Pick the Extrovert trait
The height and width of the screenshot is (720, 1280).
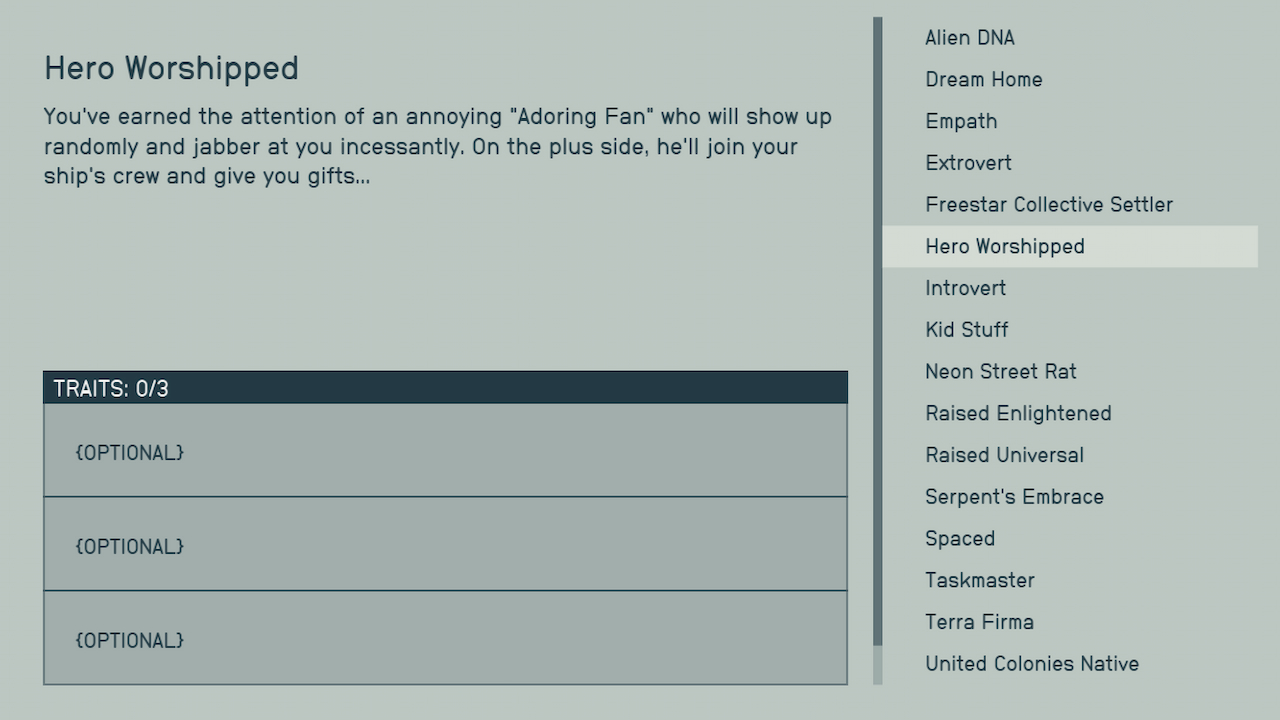967,163
